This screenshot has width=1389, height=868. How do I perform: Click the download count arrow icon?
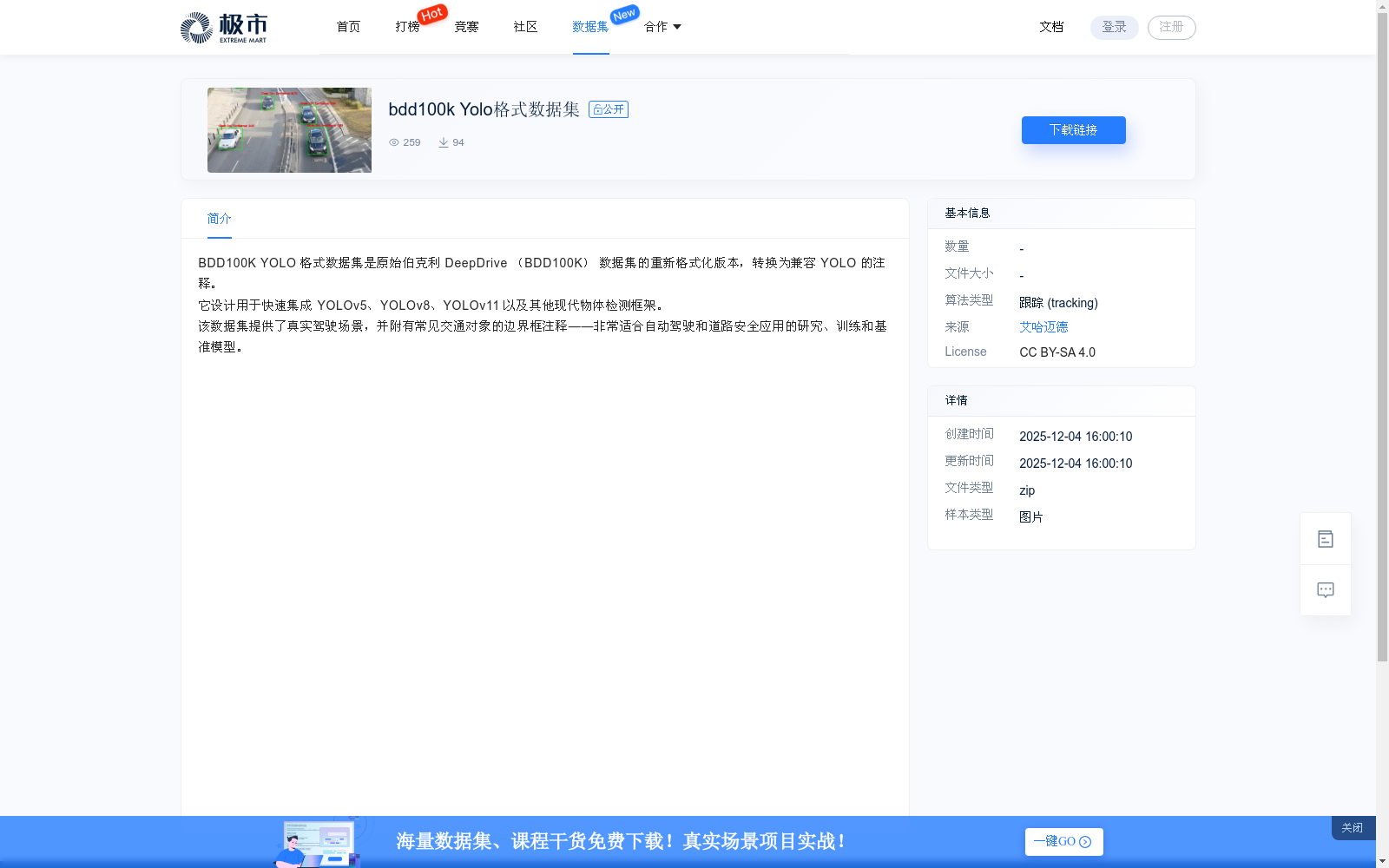click(444, 142)
